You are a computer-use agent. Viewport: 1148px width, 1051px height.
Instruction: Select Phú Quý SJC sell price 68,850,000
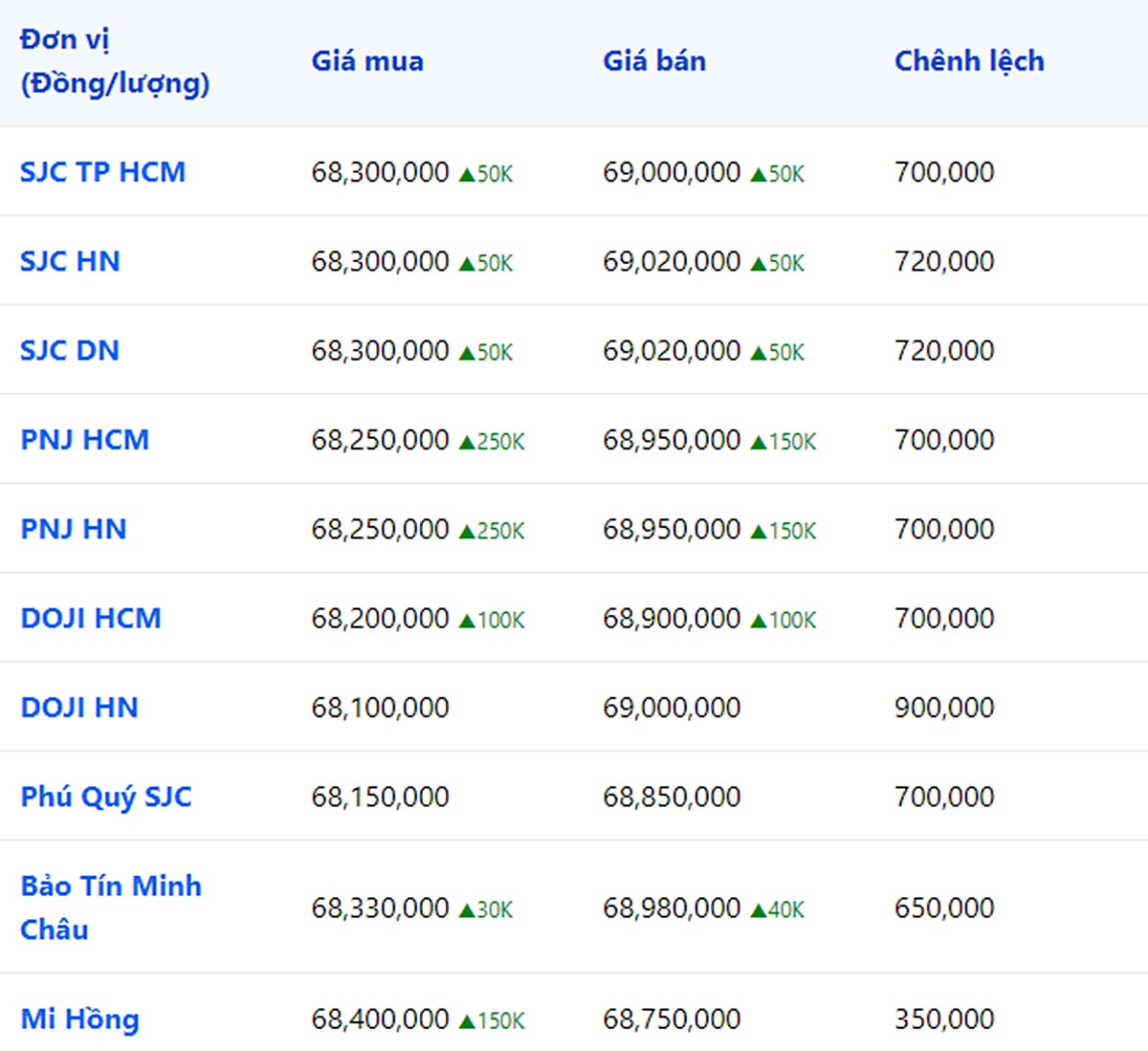(672, 797)
